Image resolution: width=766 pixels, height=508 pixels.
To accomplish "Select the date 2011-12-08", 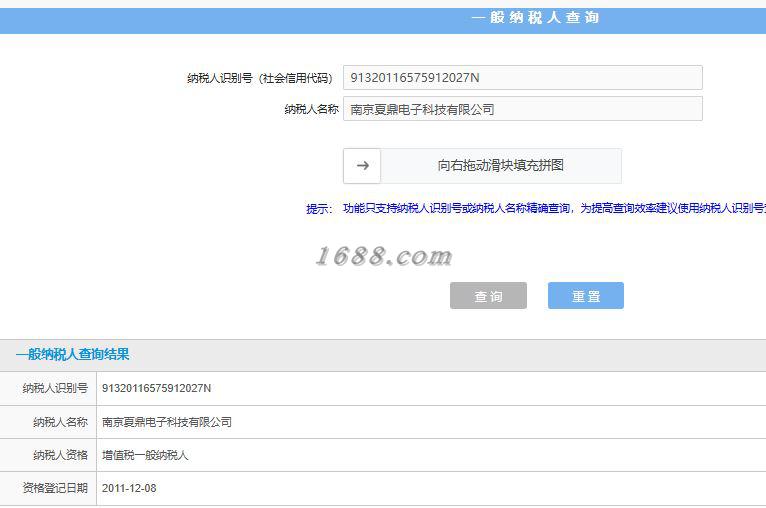I will point(129,488).
